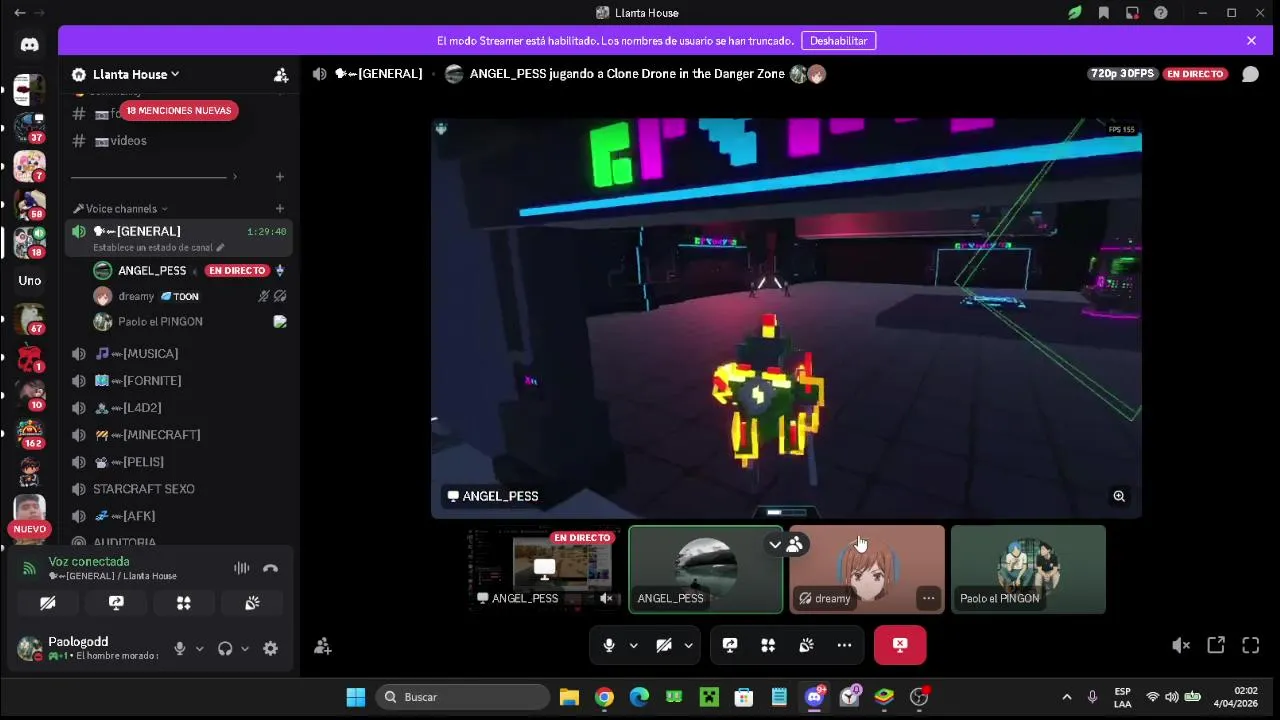Show hidden system tray icons
1280x720 pixels.
pyautogui.click(x=1066, y=697)
